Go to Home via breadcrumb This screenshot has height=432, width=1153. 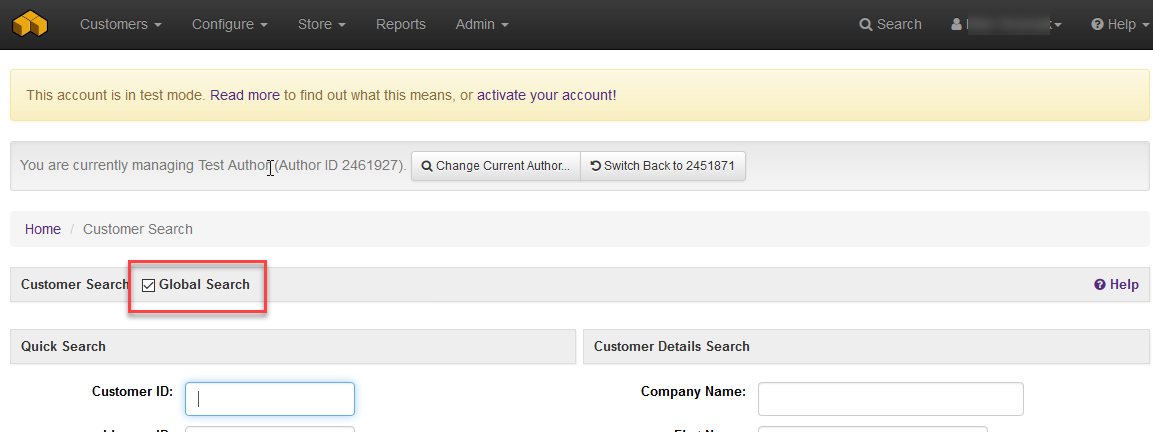(43, 229)
